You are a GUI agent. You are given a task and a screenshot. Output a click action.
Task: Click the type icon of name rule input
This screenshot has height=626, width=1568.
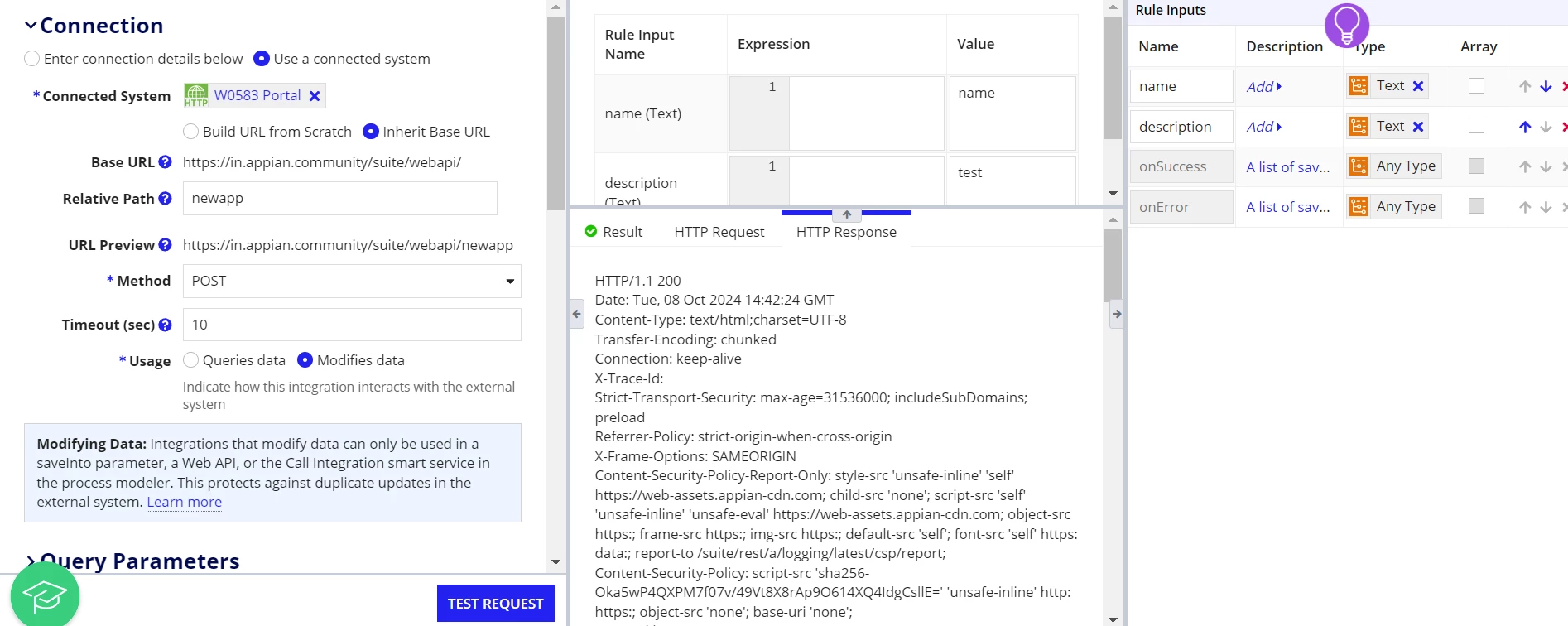click(1359, 86)
